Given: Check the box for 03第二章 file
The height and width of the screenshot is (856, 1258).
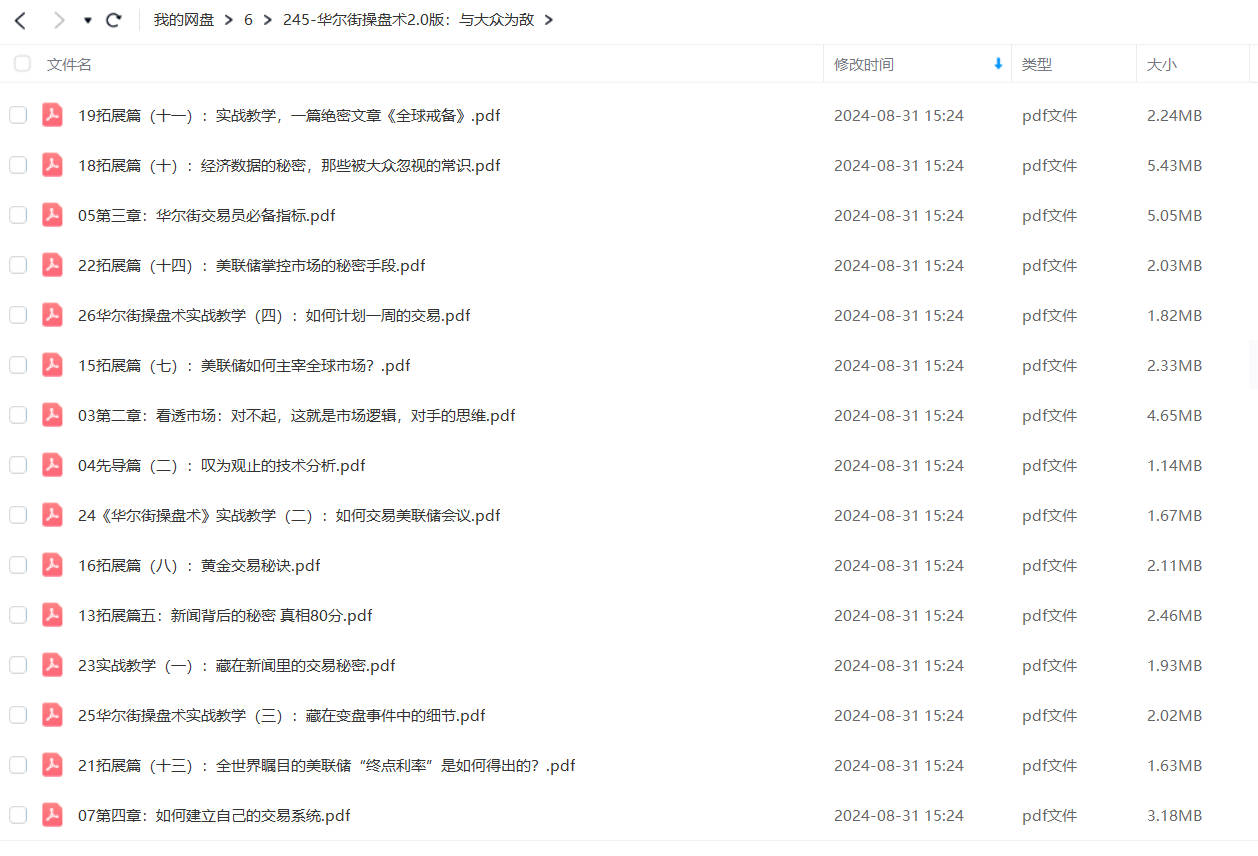Looking at the screenshot, I should (18, 415).
